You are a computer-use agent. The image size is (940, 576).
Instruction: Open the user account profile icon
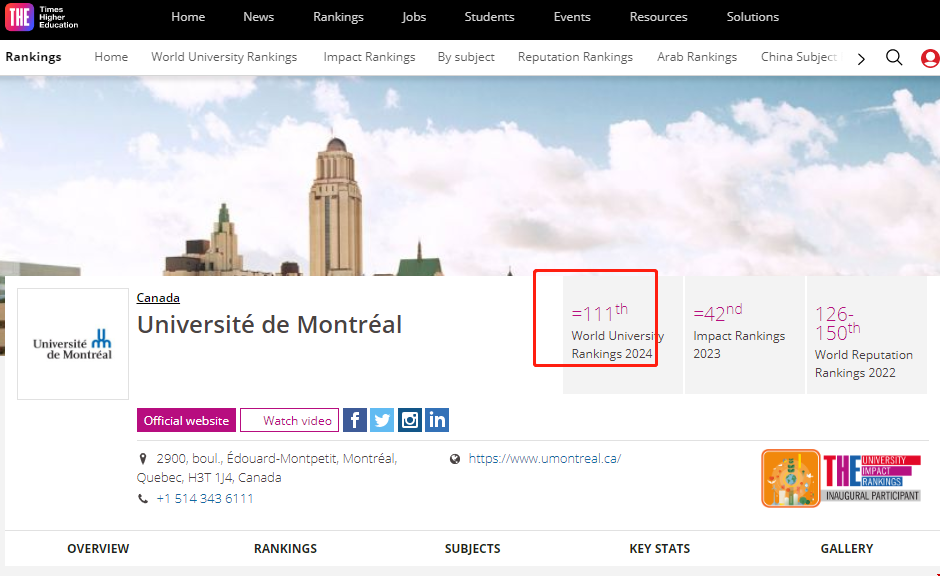[x=929, y=58]
